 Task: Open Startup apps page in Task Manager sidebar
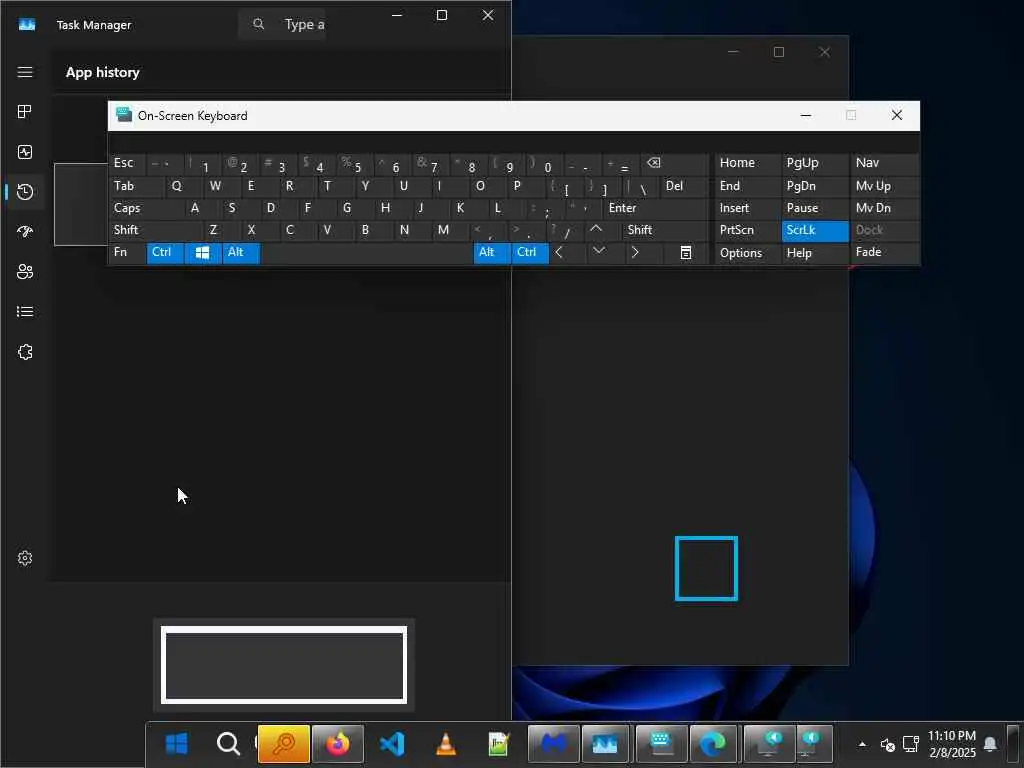pos(25,232)
